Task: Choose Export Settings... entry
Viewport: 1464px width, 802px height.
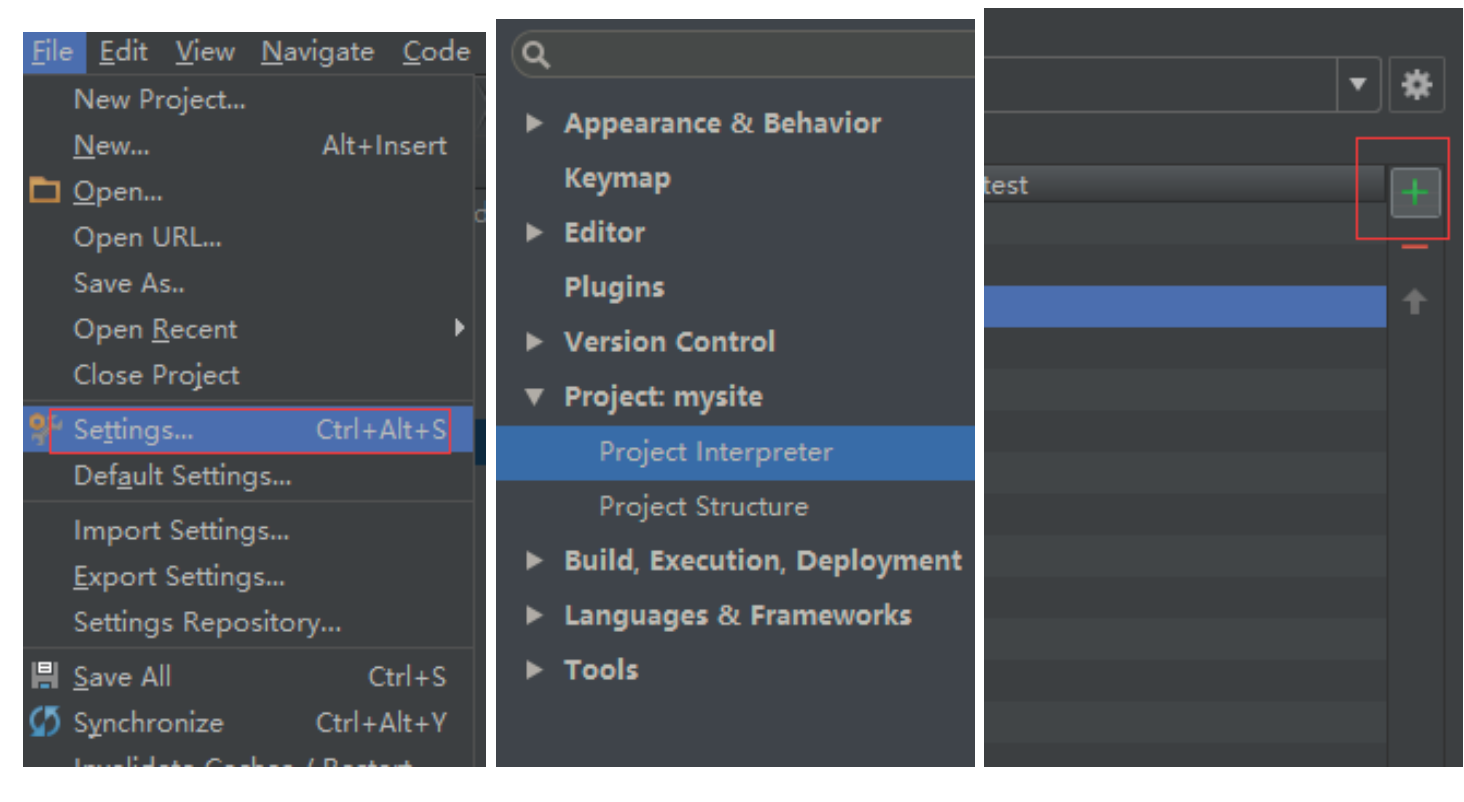Action: click(180, 577)
